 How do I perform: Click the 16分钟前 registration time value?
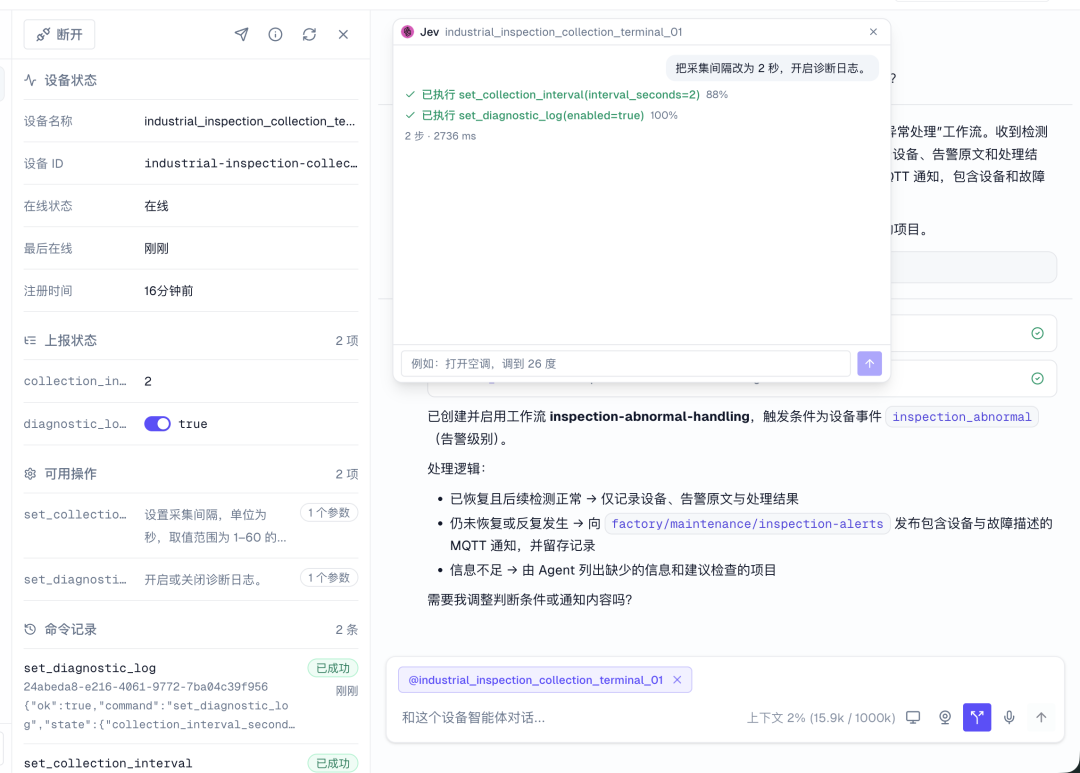coord(169,291)
